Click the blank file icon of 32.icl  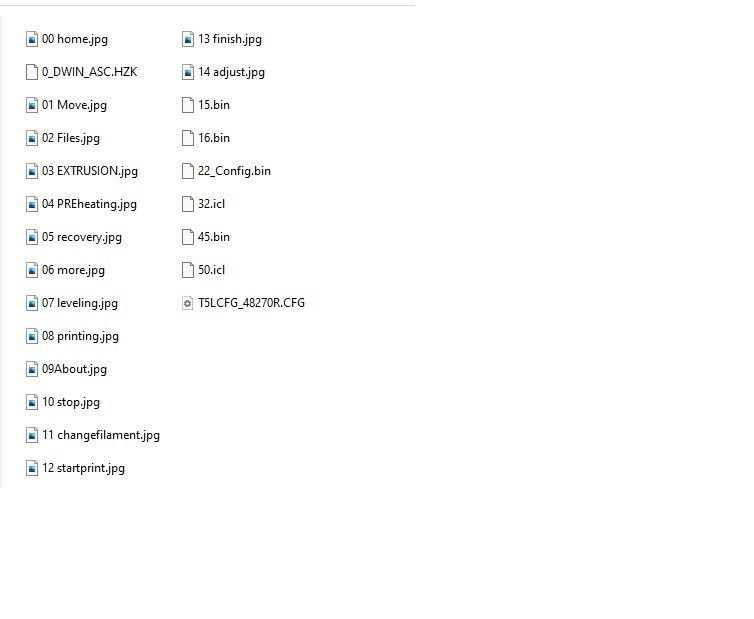(188, 204)
